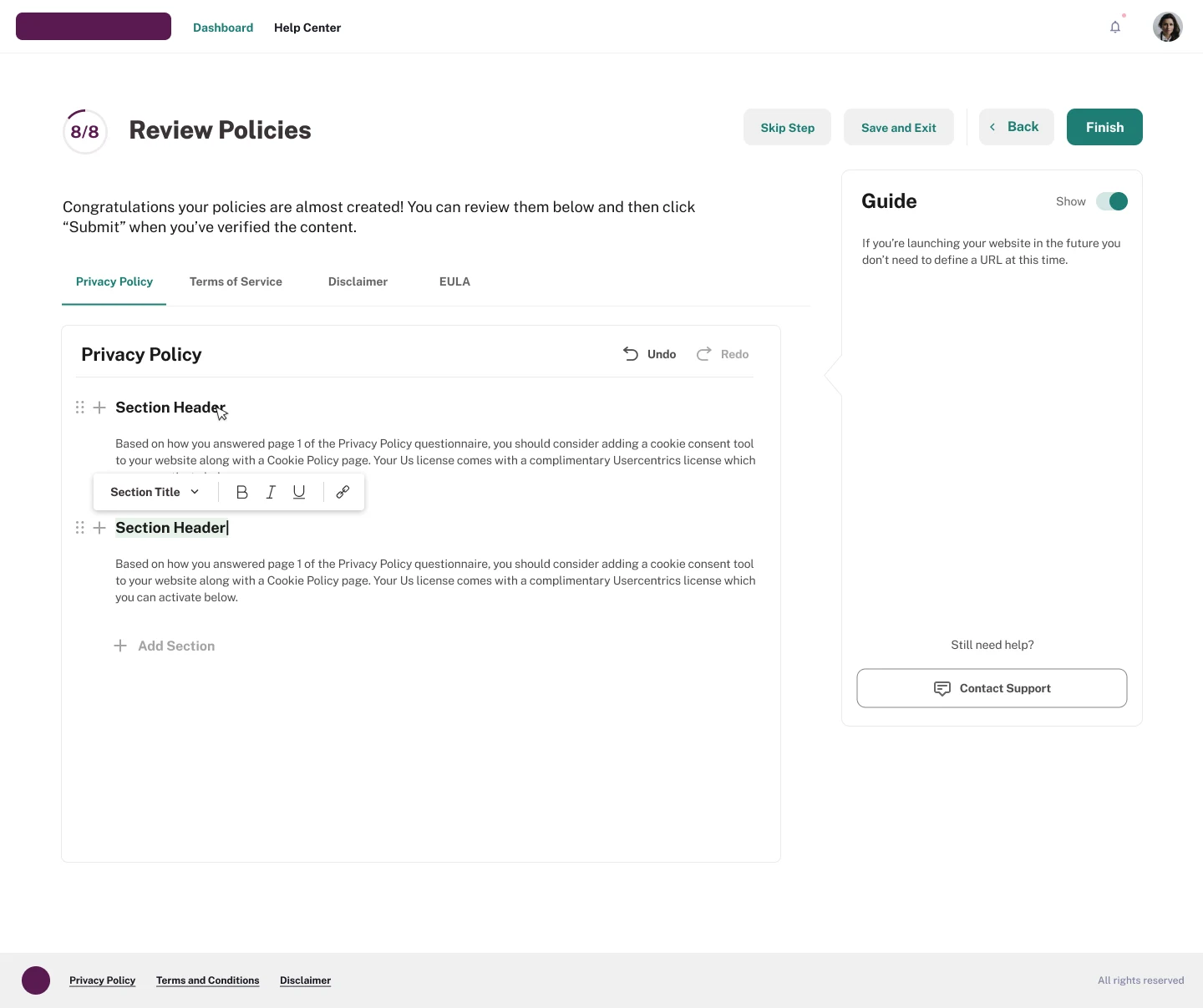The height and width of the screenshot is (1008, 1203).
Task: Open the EULA tab
Action: 454,281
